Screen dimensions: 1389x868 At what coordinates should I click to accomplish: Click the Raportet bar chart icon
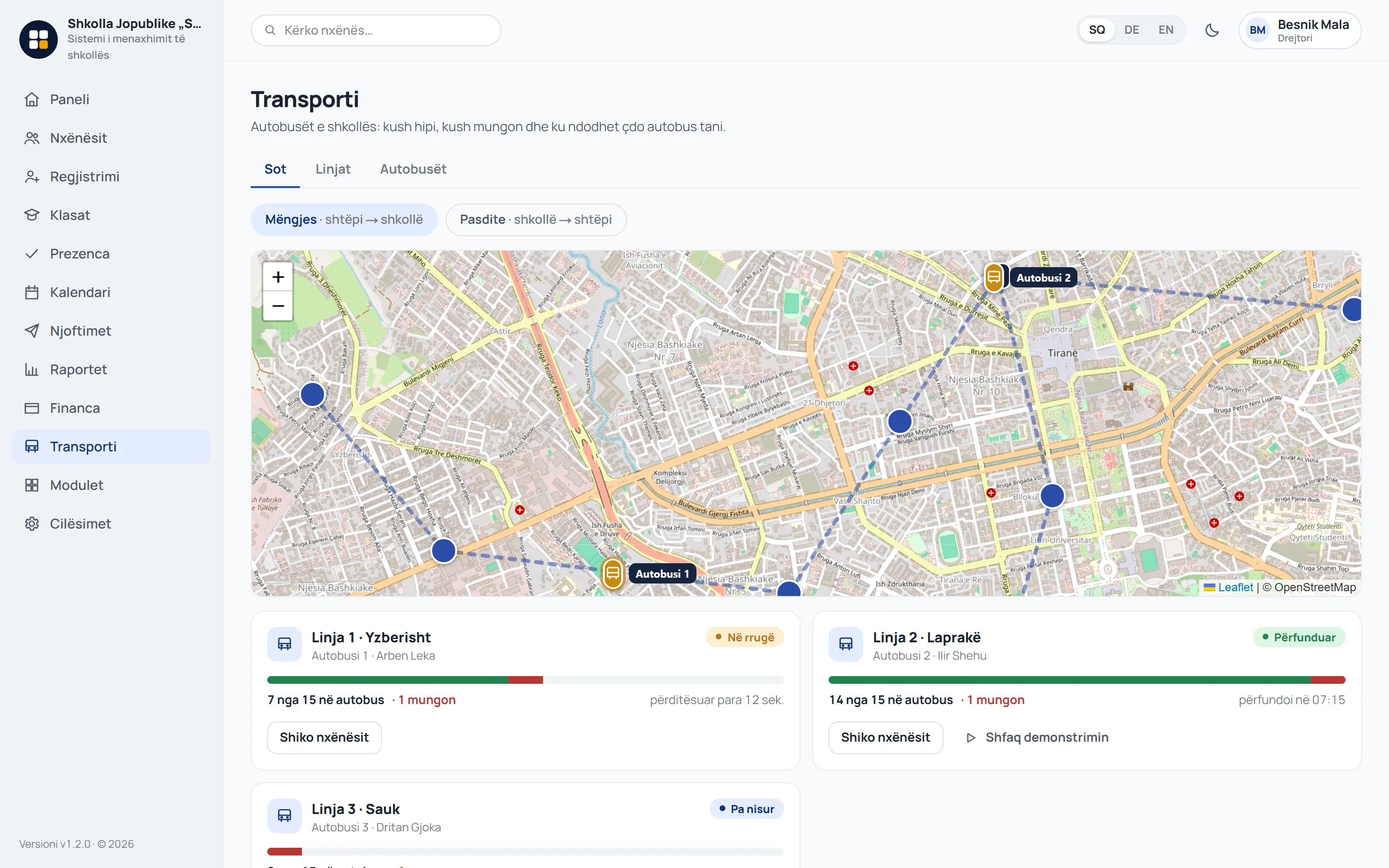pyautogui.click(x=31, y=369)
